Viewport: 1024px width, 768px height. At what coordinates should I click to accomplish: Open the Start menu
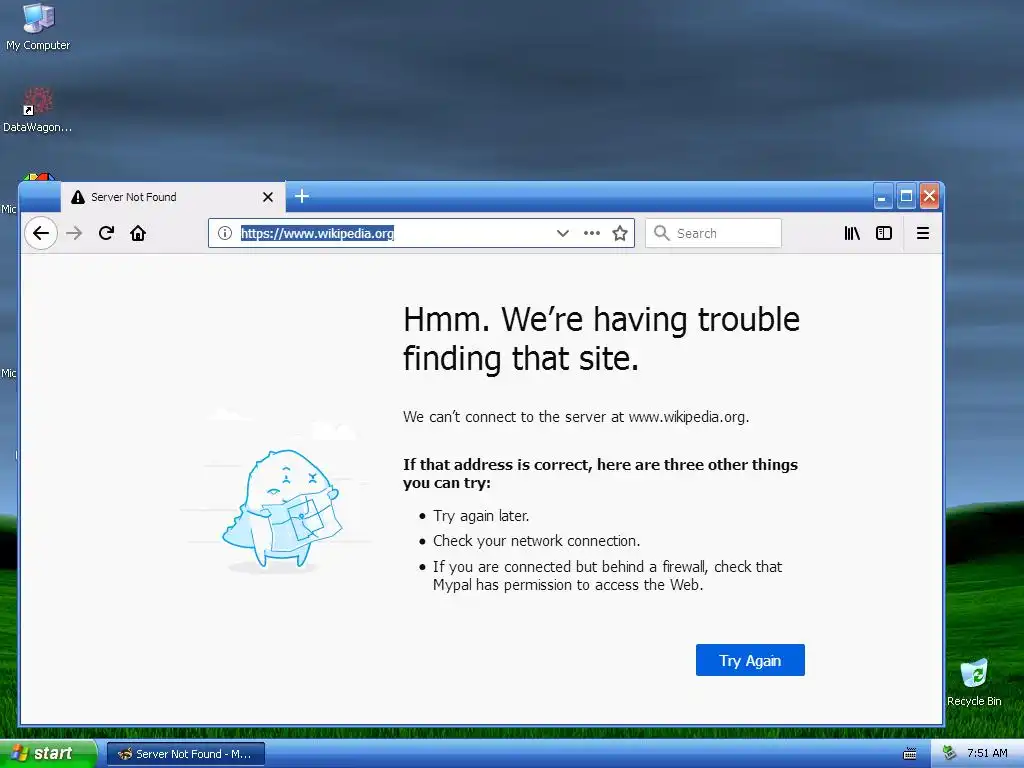tap(48, 754)
